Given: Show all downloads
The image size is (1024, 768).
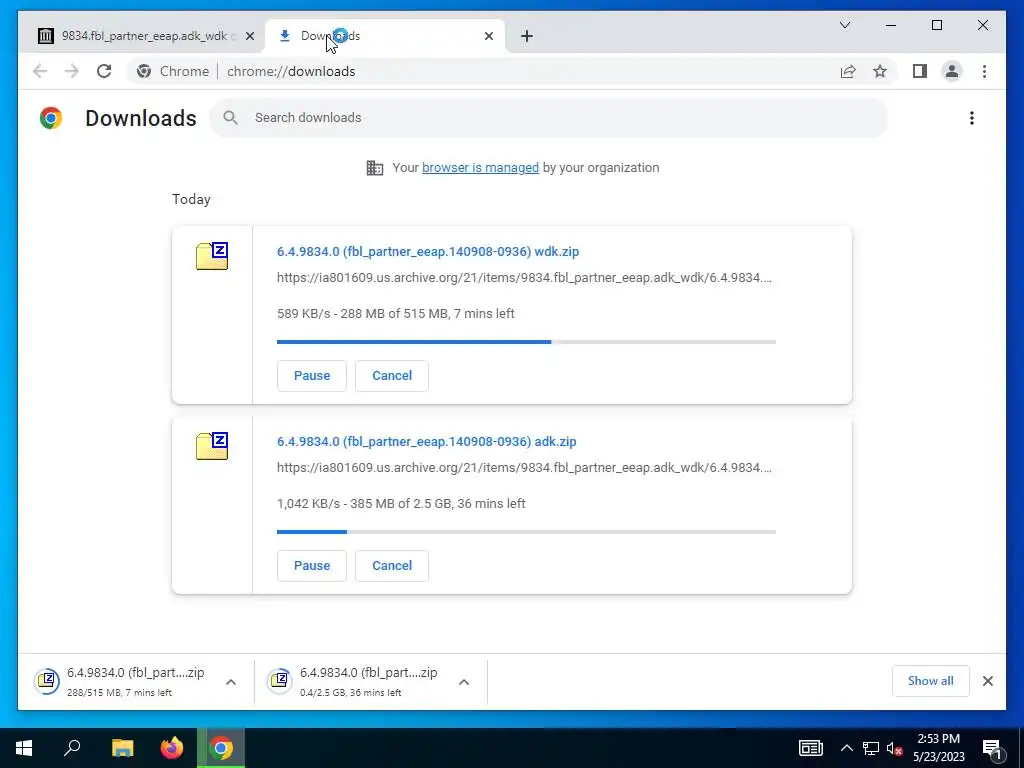Looking at the screenshot, I should pyautogui.click(x=931, y=681).
